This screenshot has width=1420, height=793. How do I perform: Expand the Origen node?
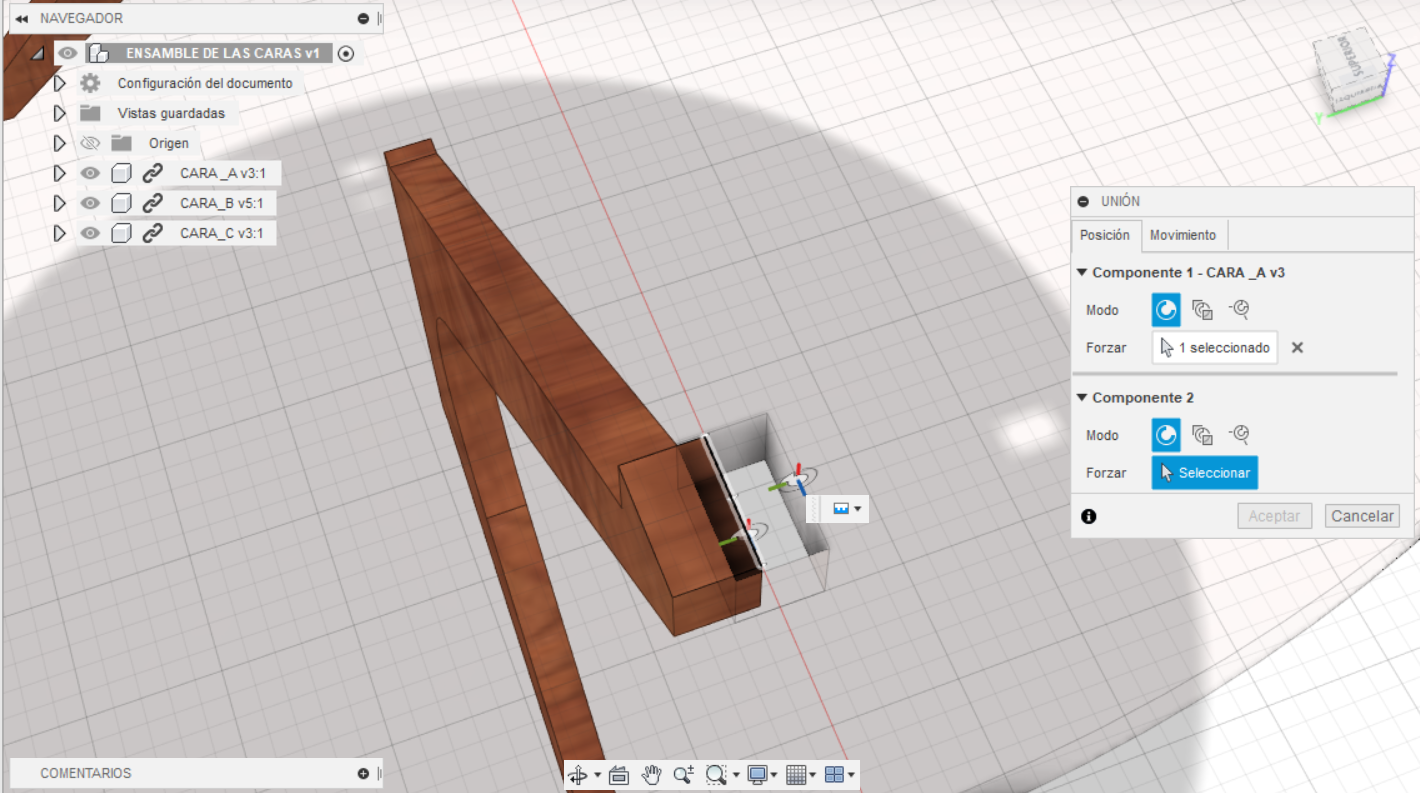59,143
